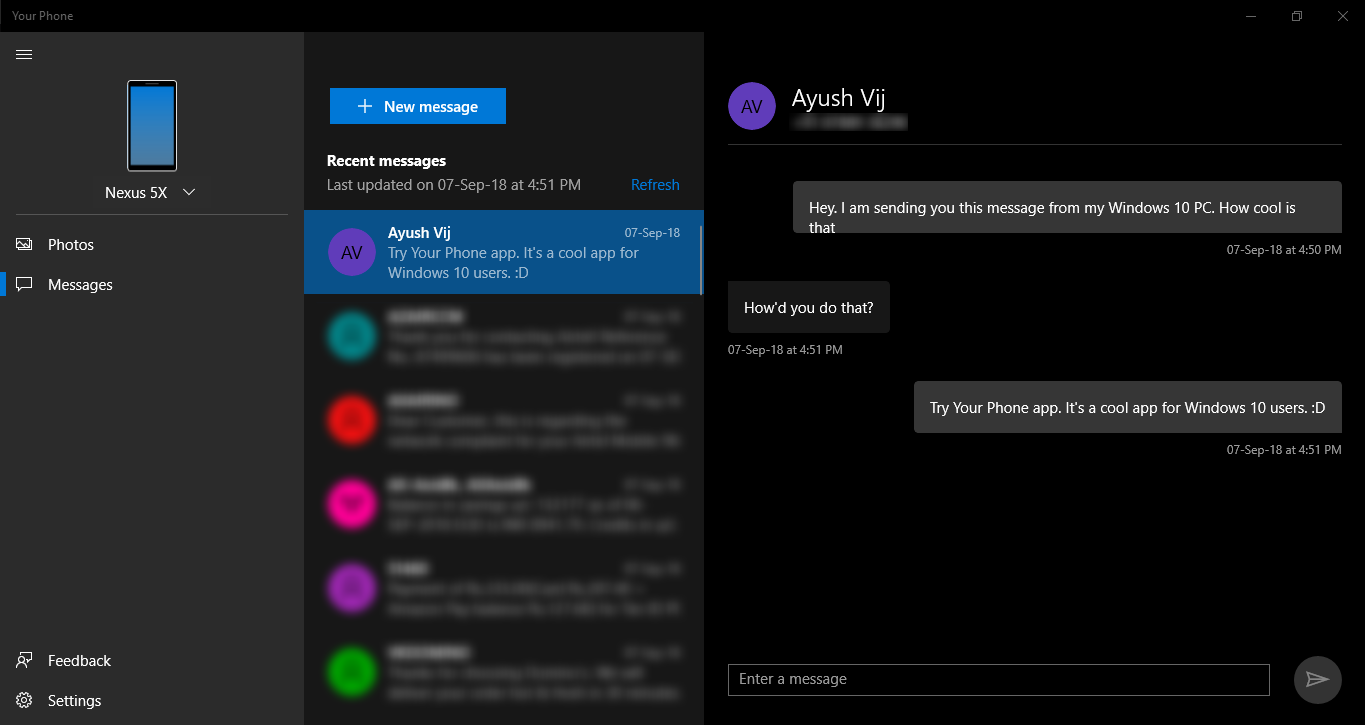Click the teal avatar of second conversation

click(x=351, y=336)
